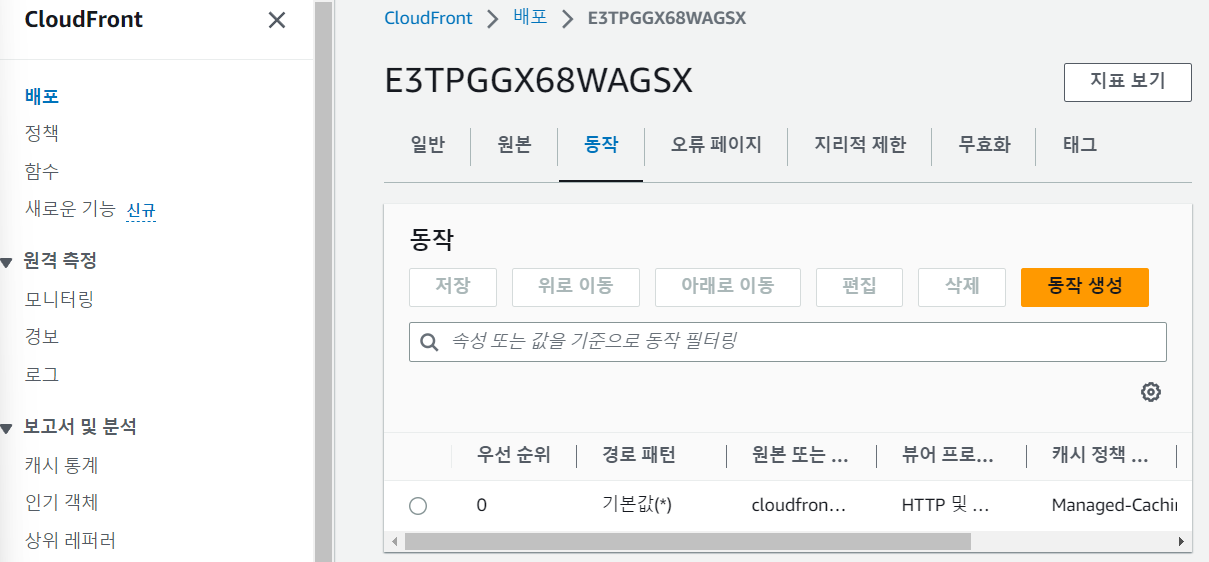Open 새로운 기능 in the sidebar
Screen dimensions: 1209x562
click(x=70, y=210)
